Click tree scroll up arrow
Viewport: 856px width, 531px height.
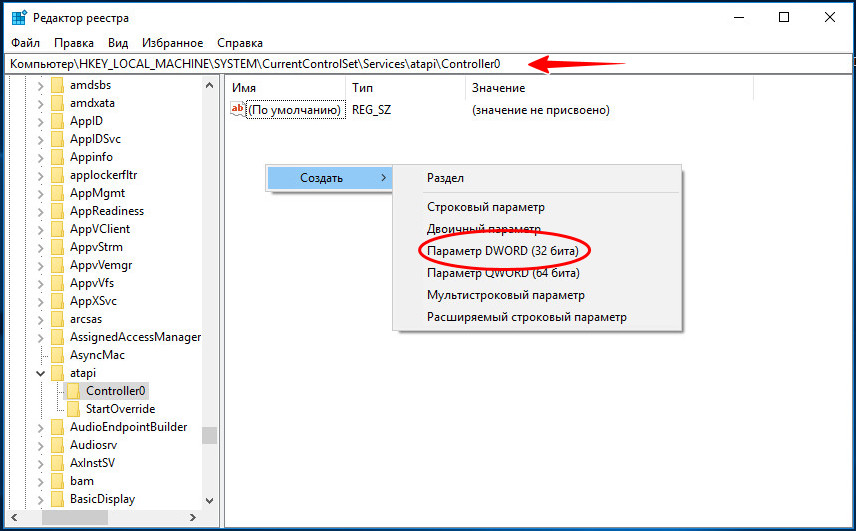pyautogui.click(x=210, y=86)
